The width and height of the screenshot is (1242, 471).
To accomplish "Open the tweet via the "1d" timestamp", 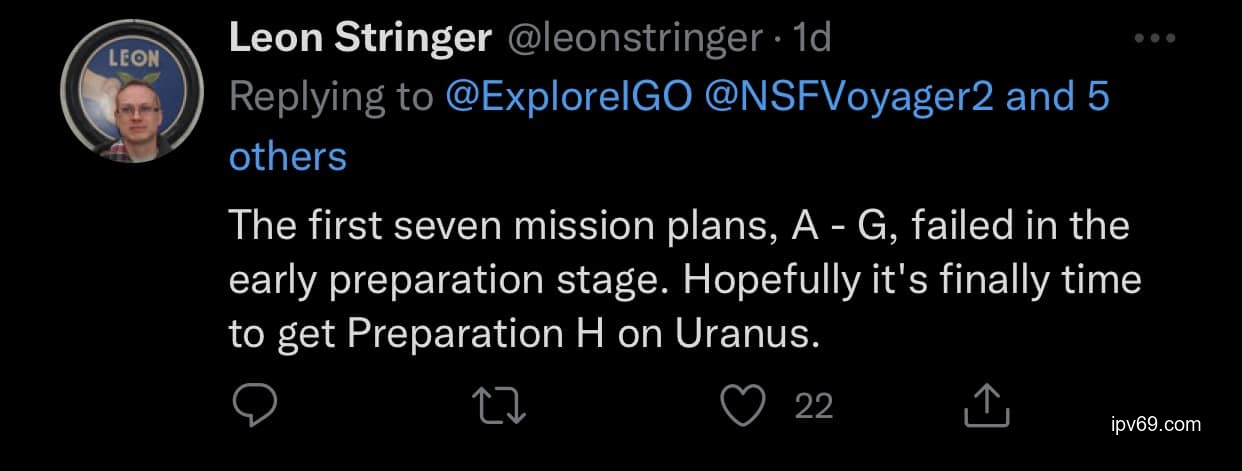I will tap(811, 39).
